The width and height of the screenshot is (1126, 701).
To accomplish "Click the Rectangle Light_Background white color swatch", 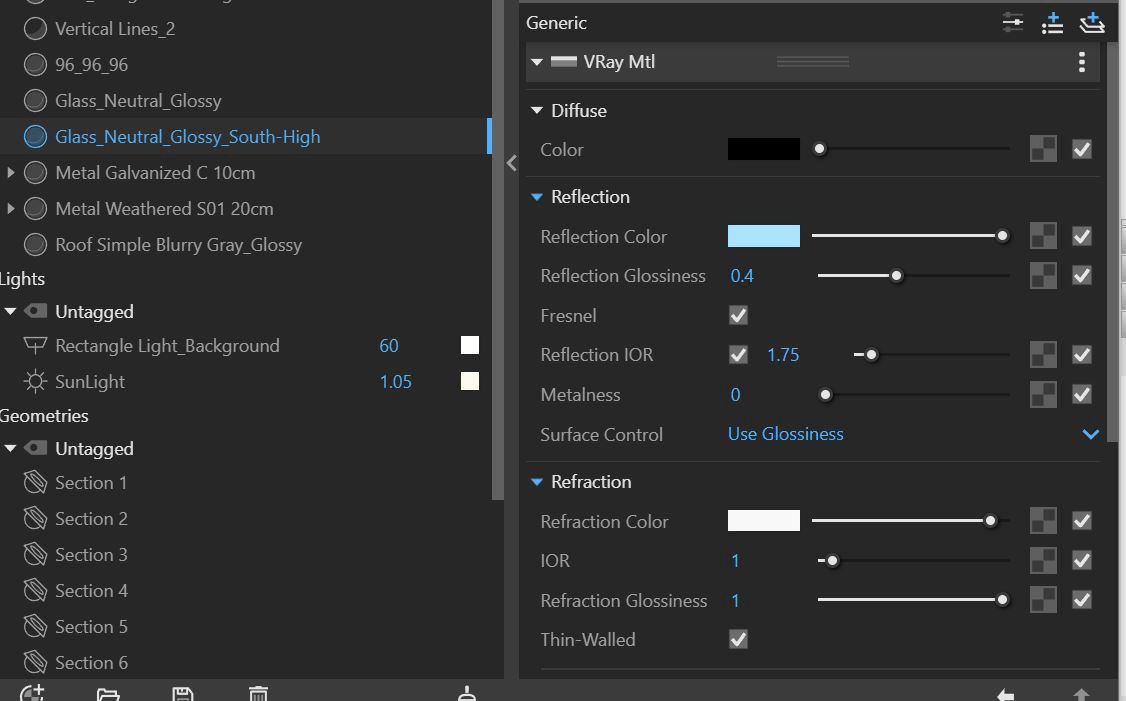I will pyautogui.click(x=470, y=345).
